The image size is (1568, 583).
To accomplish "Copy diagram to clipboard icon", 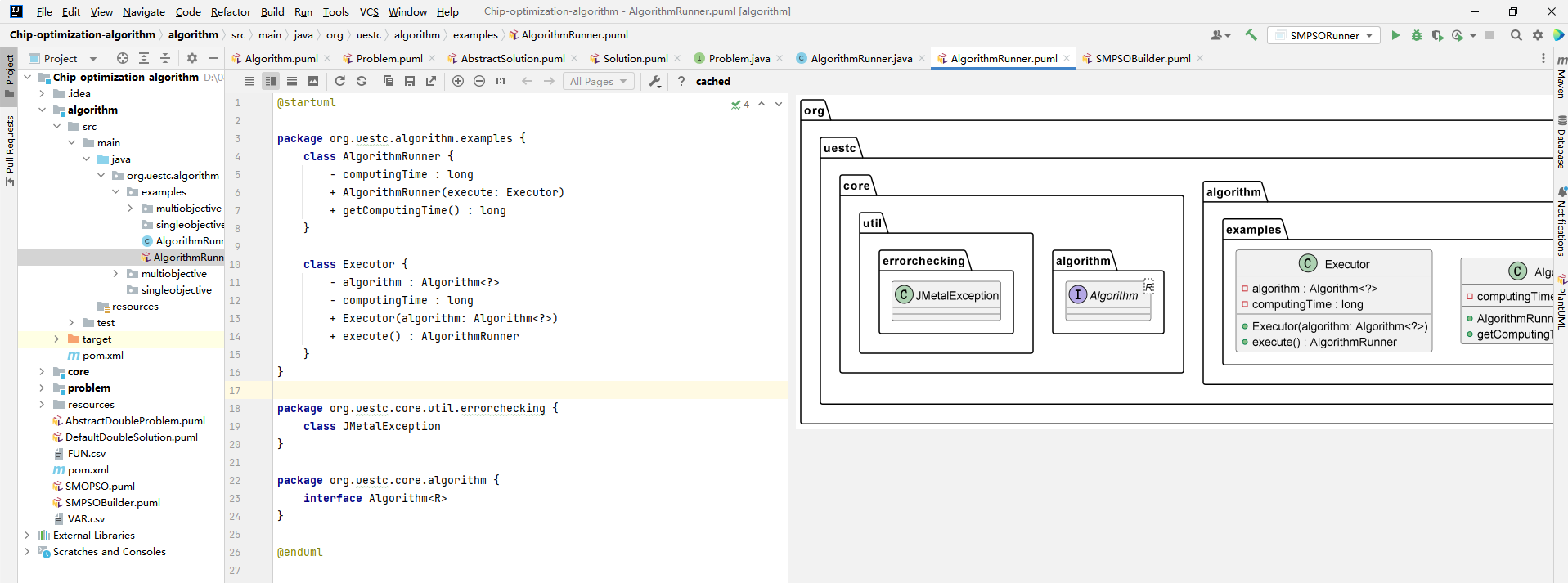I will point(389,81).
